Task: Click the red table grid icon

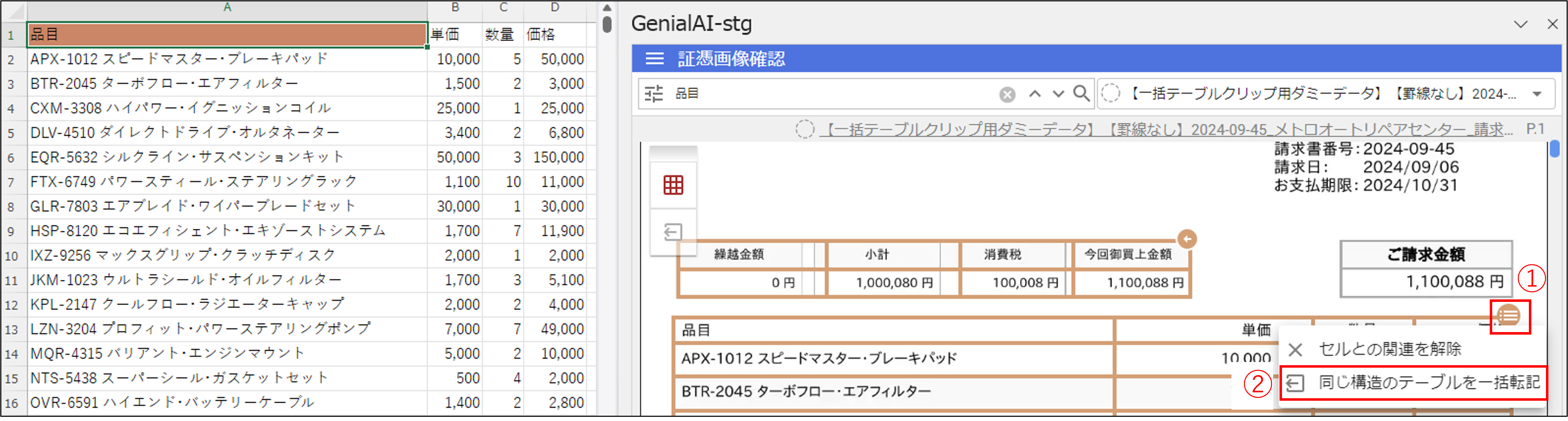Action: coord(673,185)
